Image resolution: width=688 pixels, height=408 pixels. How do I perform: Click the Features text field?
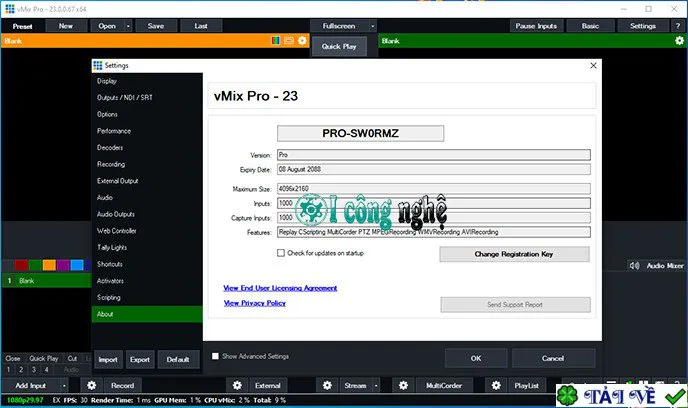point(434,232)
